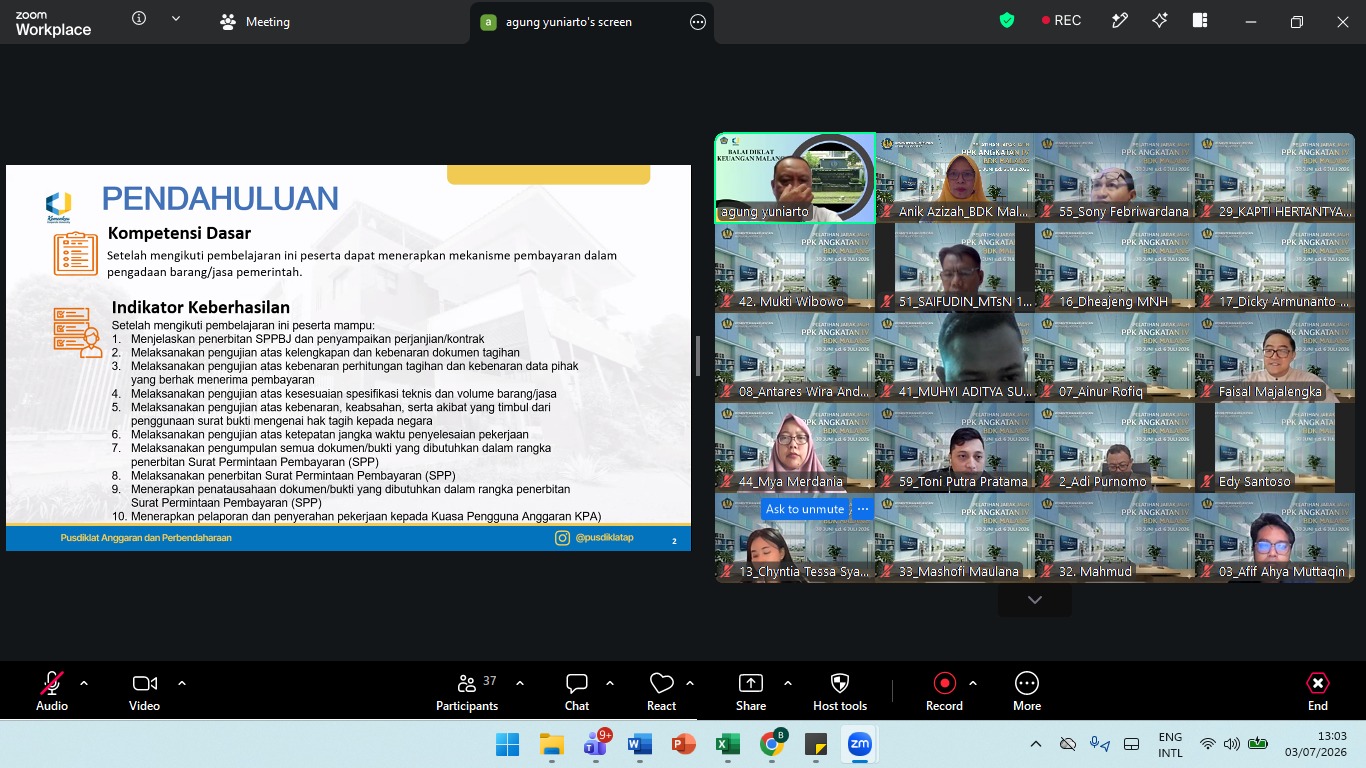
Task: Open Host tools
Action: 840,691
